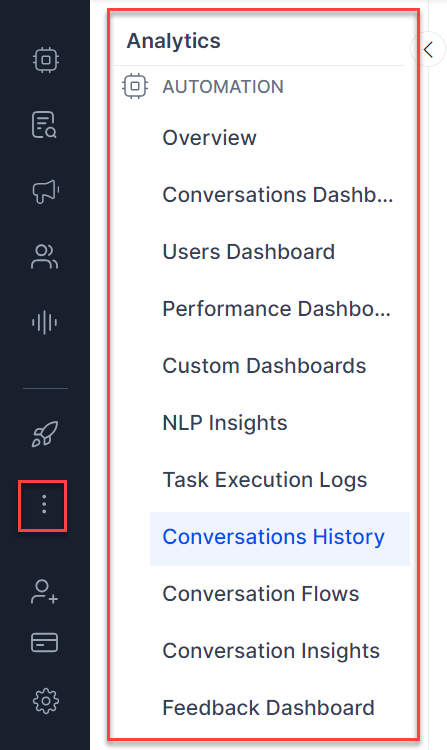Go to Users Dashboard

tap(249, 252)
